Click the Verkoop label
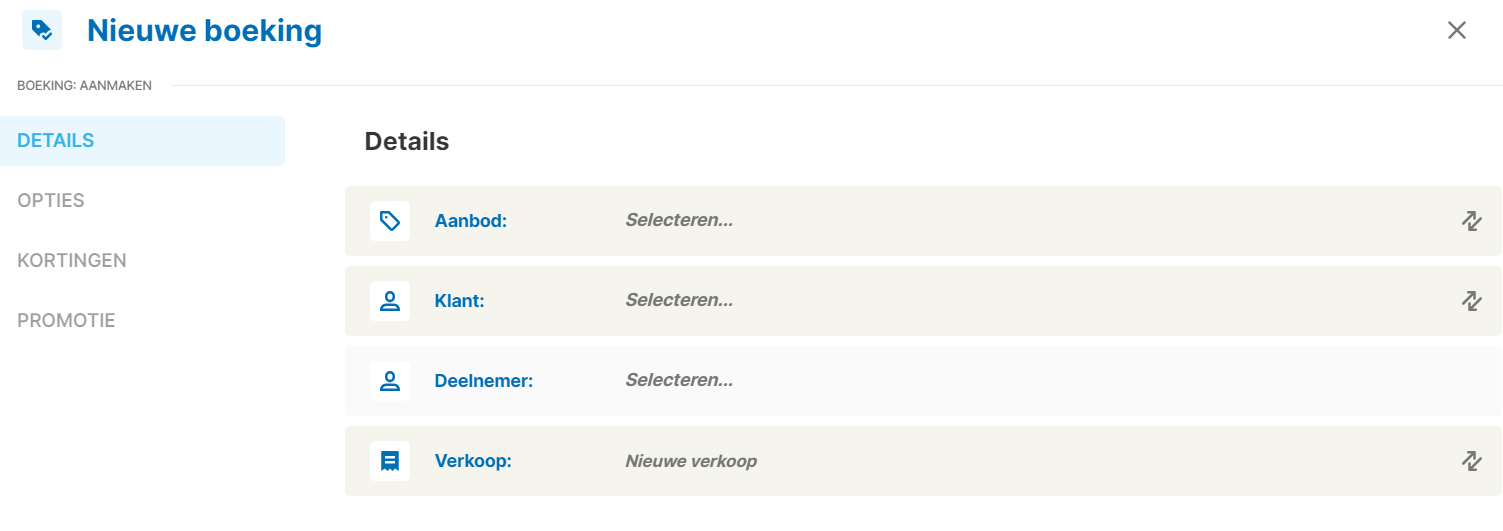Viewport: 1503px width, 531px height. (x=473, y=461)
